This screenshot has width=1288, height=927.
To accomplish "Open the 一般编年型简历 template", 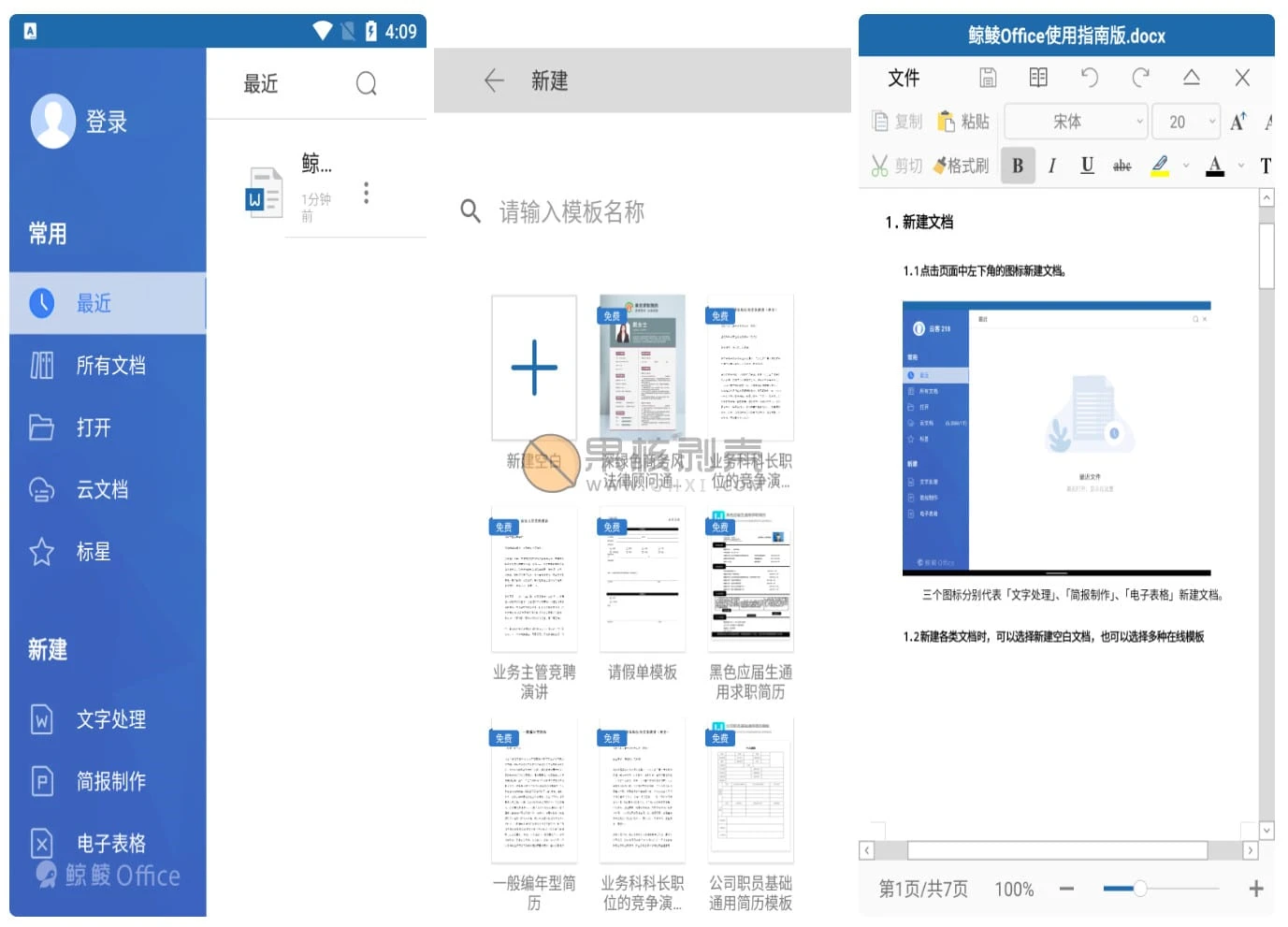I will tap(534, 791).
